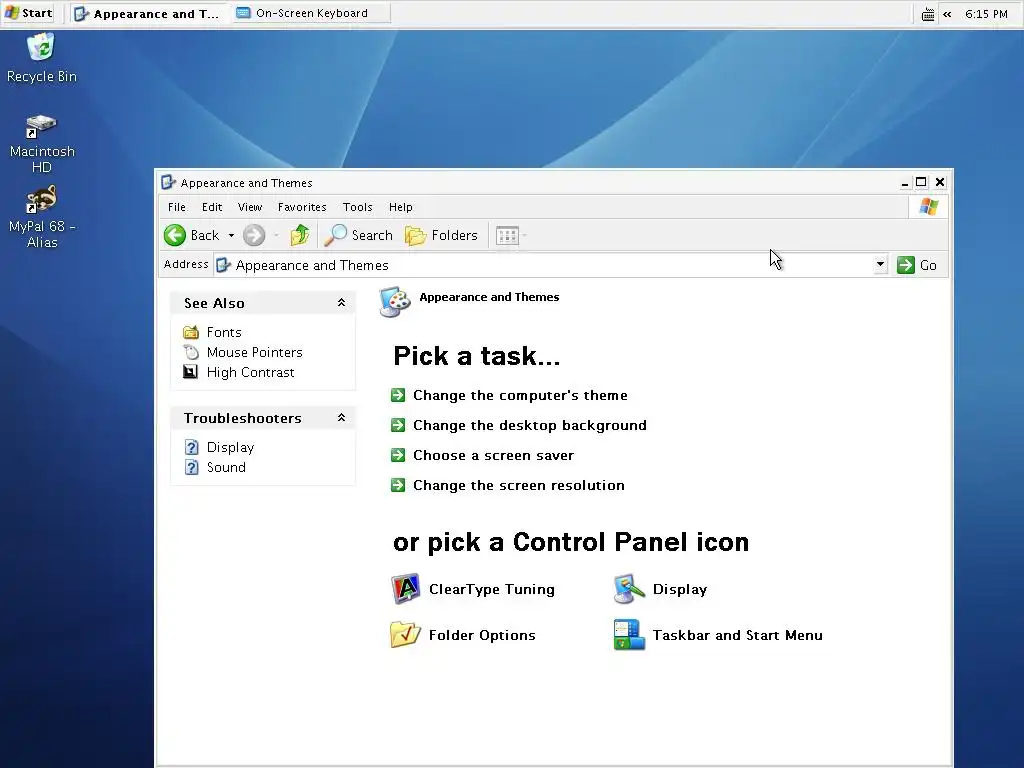Open the Tools menu
1024x768 pixels.
[357, 207]
